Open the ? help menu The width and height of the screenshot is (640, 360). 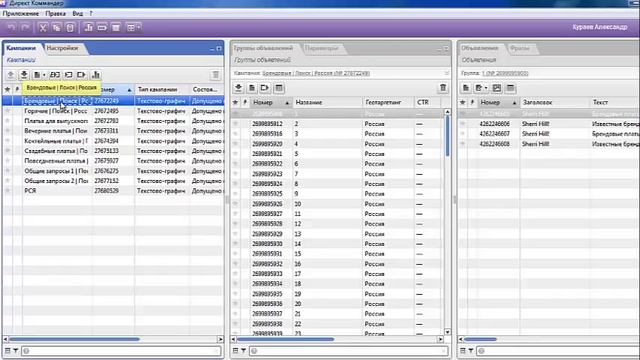(x=91, y=13)
